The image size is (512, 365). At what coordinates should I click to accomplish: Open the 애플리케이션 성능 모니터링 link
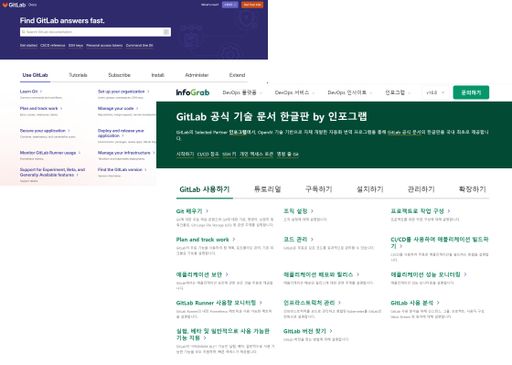coord(428,274)
